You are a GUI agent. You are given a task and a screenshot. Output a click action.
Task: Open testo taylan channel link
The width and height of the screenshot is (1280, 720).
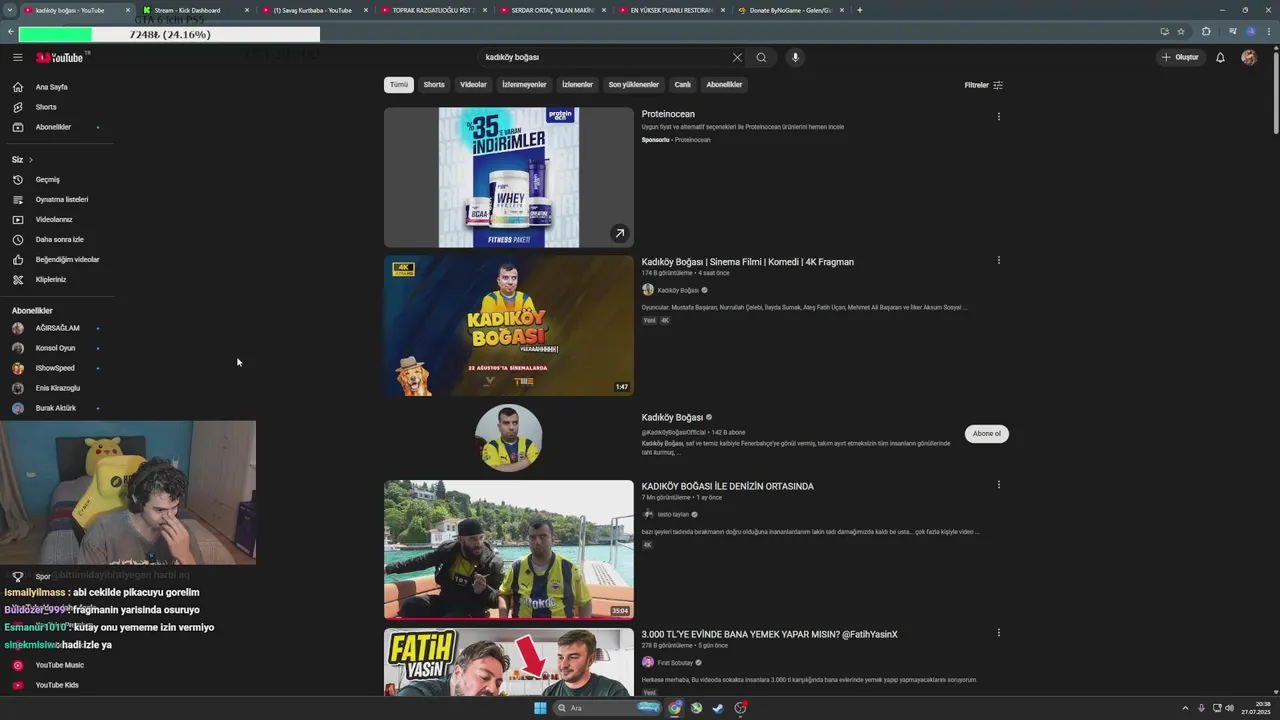tap(673, 514)
